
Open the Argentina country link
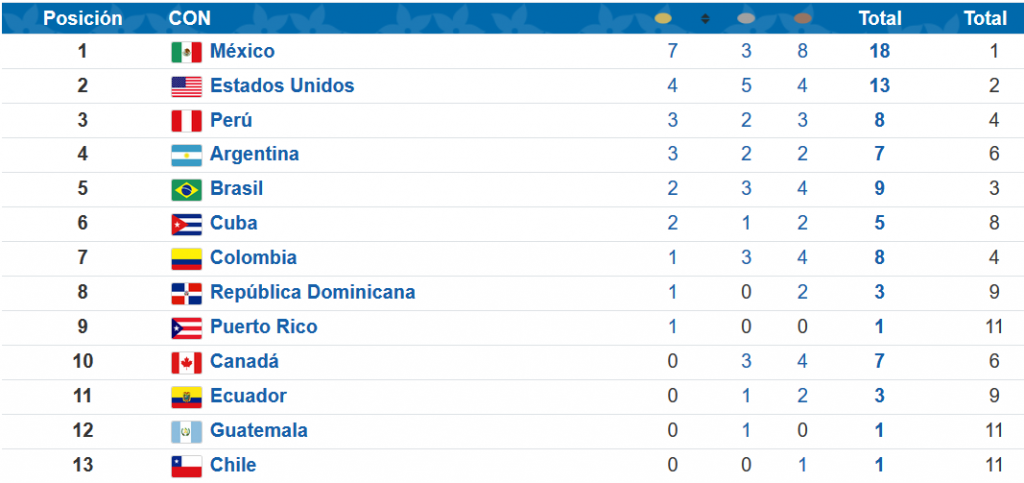click(254, 154)
